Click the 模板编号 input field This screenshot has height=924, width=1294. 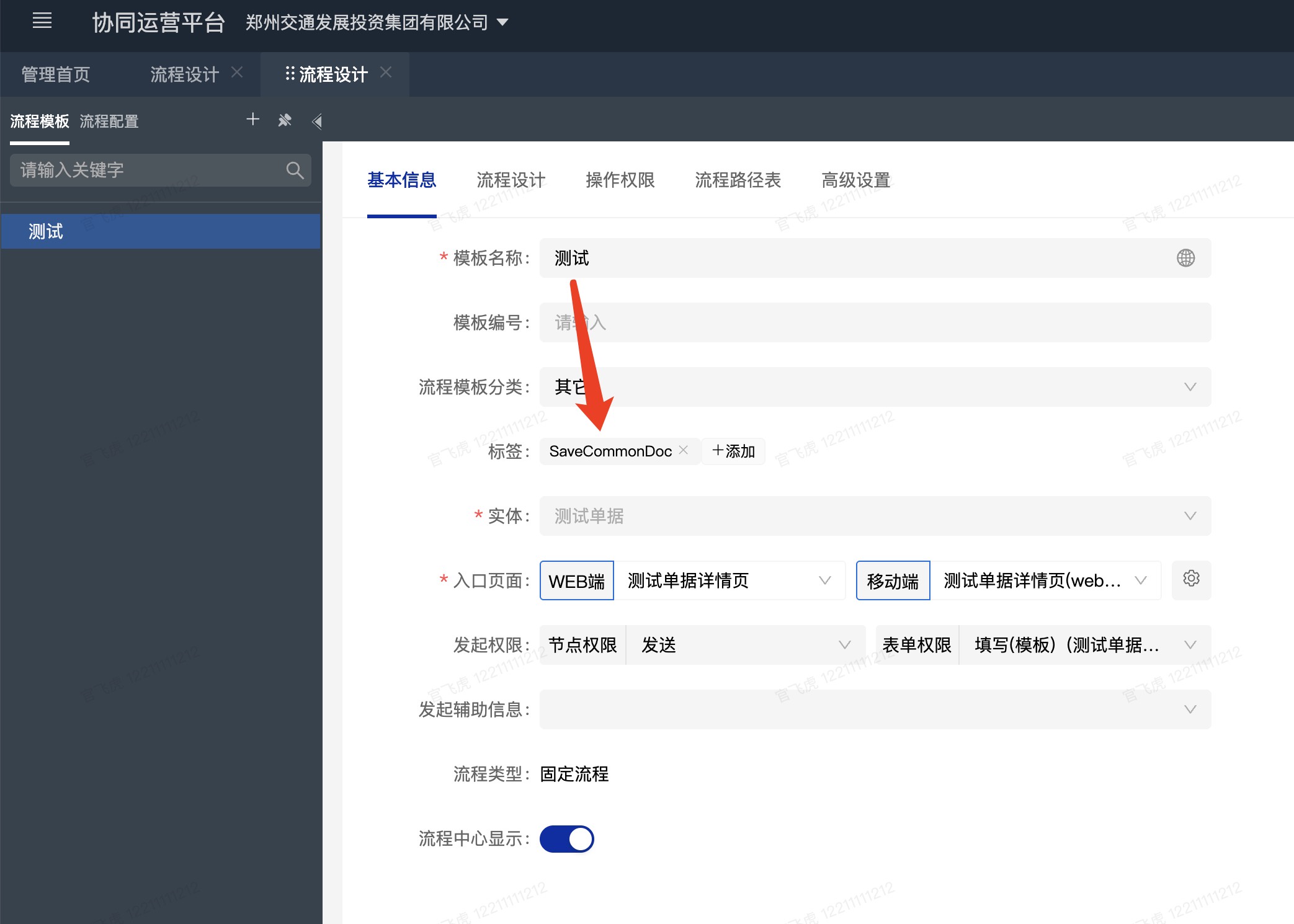tap(875, 322)
